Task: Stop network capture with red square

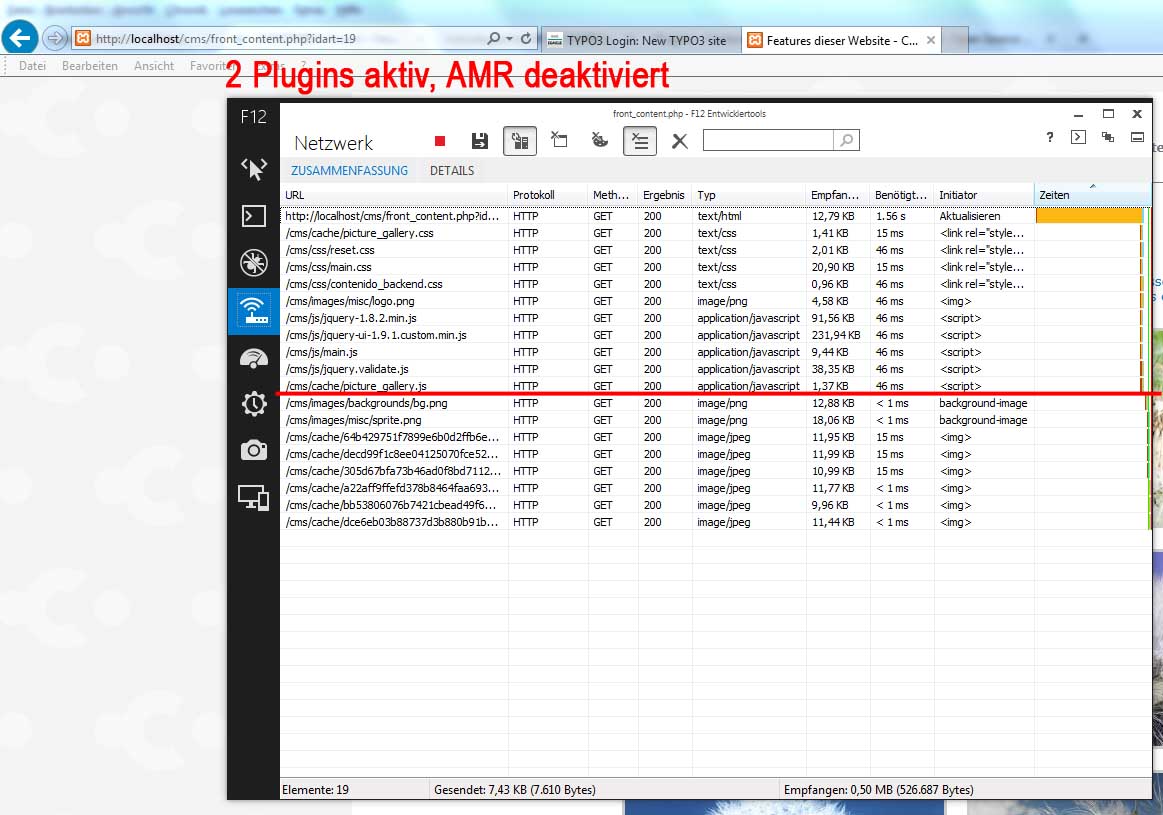Action: click(x=439, y=141)
